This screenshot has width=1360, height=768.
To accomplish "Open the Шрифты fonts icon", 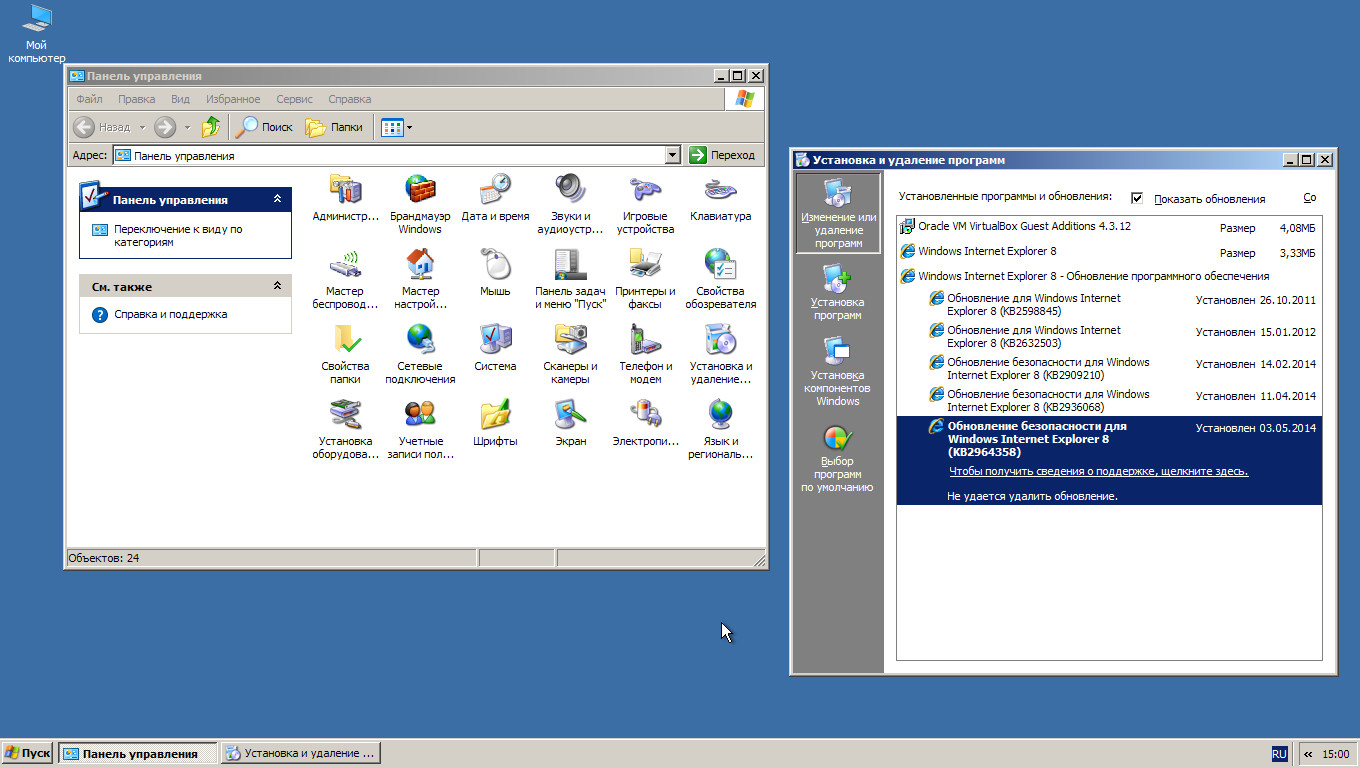I will (x=495, y=422).
